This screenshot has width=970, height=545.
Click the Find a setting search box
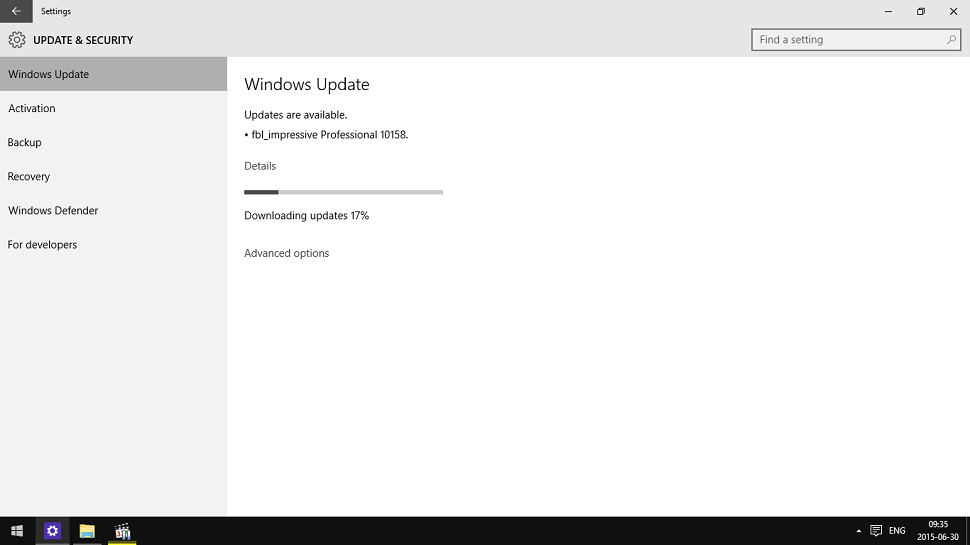pyautogui.click(x=848, y=40)
